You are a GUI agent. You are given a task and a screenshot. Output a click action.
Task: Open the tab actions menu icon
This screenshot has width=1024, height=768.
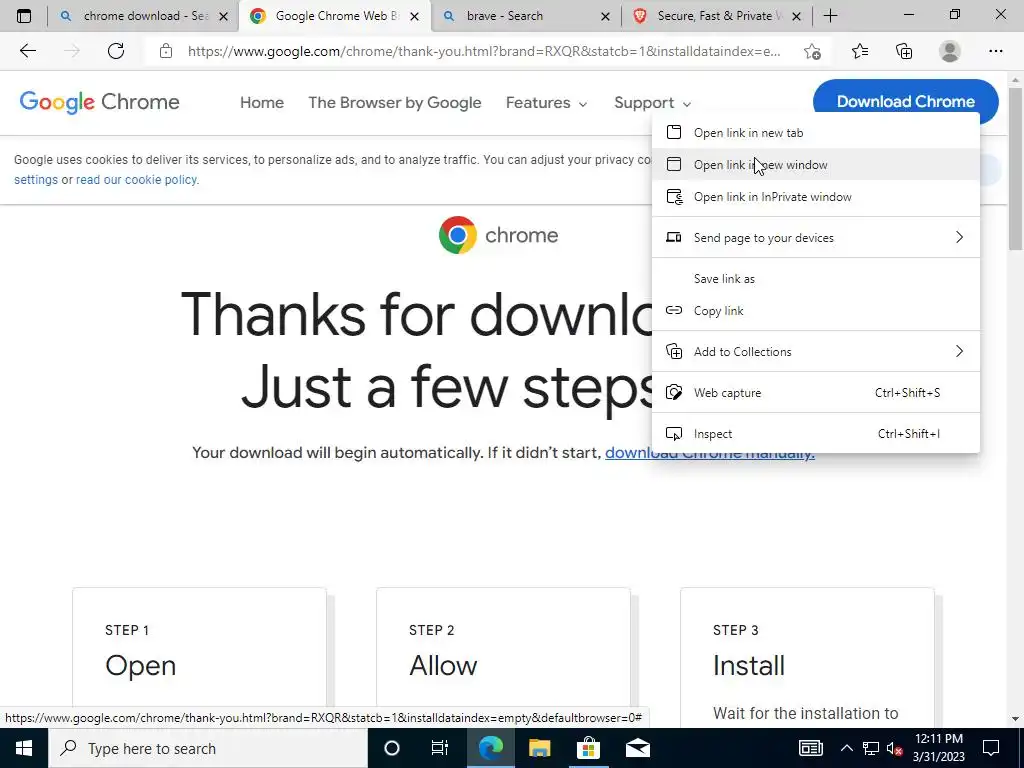coord(24,16)
